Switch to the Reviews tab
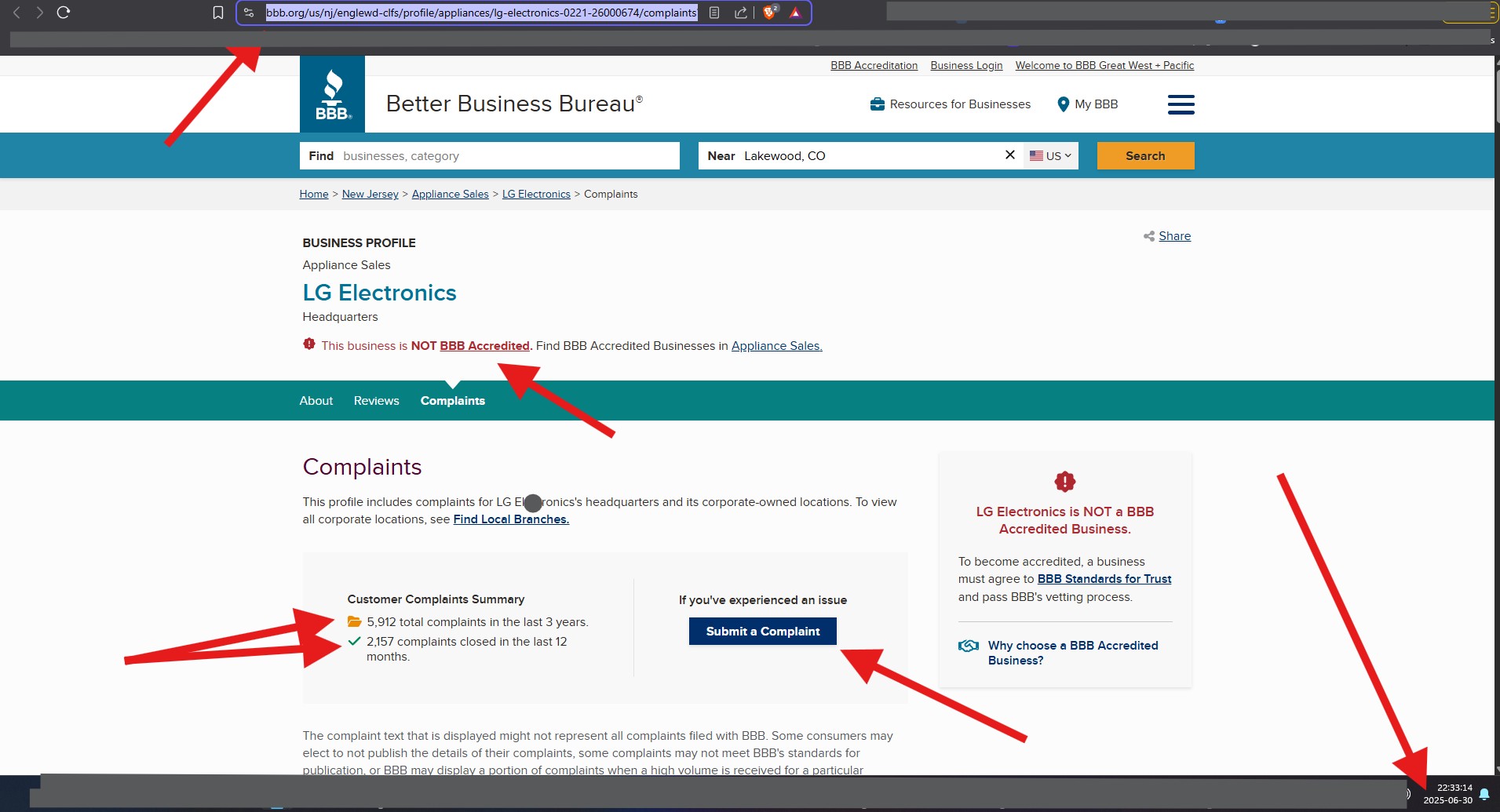 pyautogui.click(x=376, y=400)
